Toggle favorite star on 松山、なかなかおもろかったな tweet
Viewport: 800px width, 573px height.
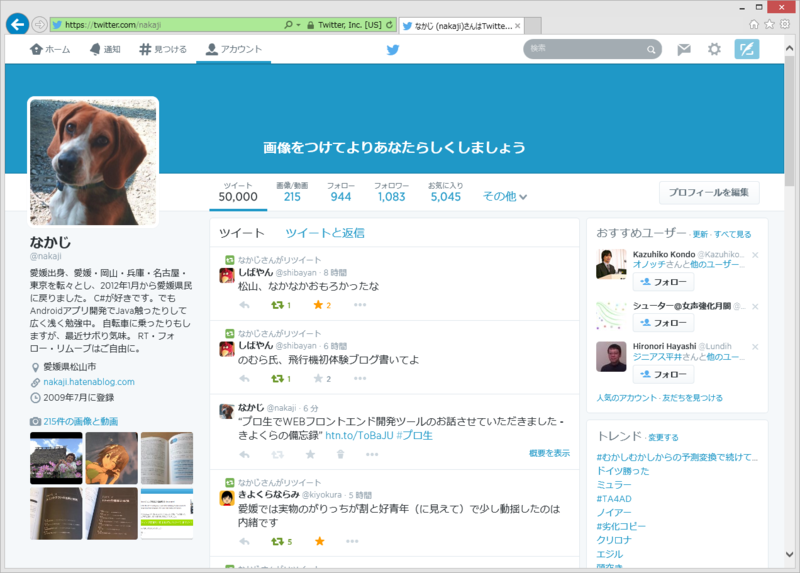click(x=318, y=305)
